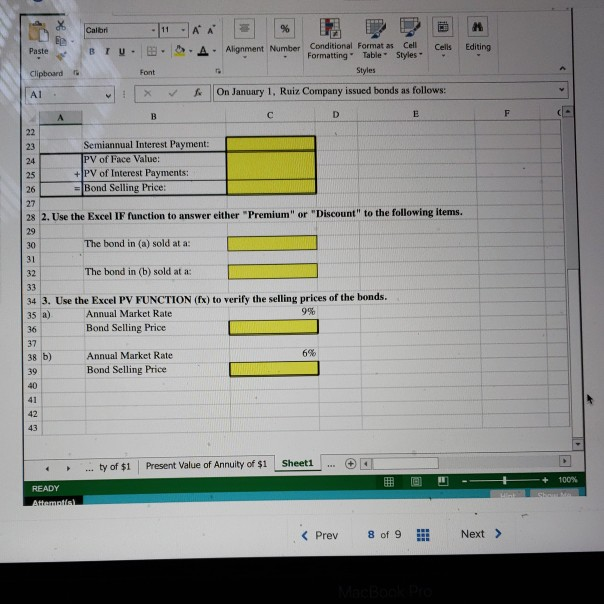Go to Next question
Viewport: 604px width, 604px height.
482,534
